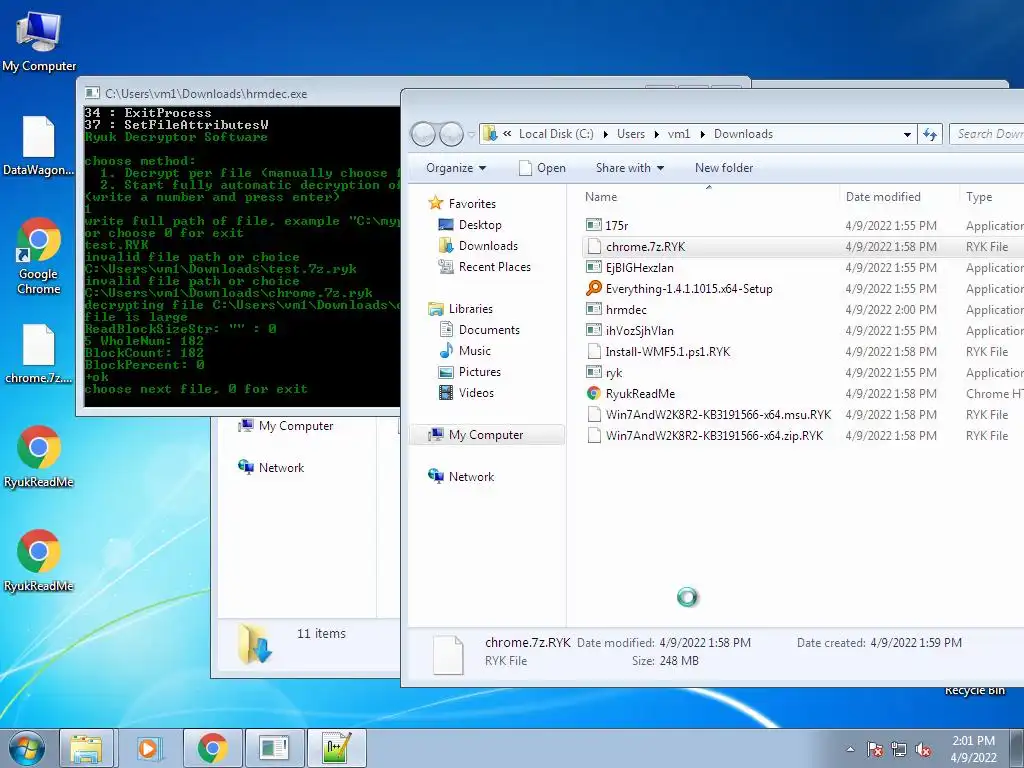The width and height of the screenshot is (1024, 768).
Task: Open My Computer desktop icon
Action: coord(39,41)
